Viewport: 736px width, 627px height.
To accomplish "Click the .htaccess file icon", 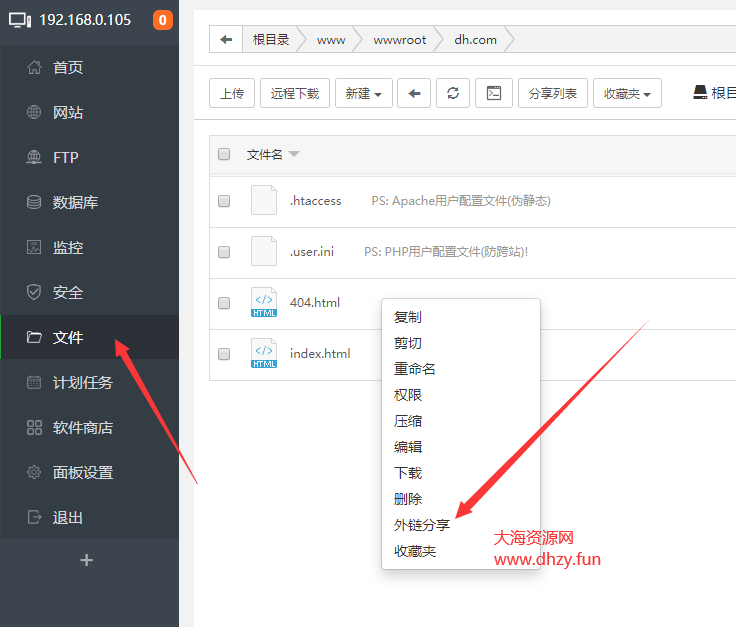I will pos(264,200).
